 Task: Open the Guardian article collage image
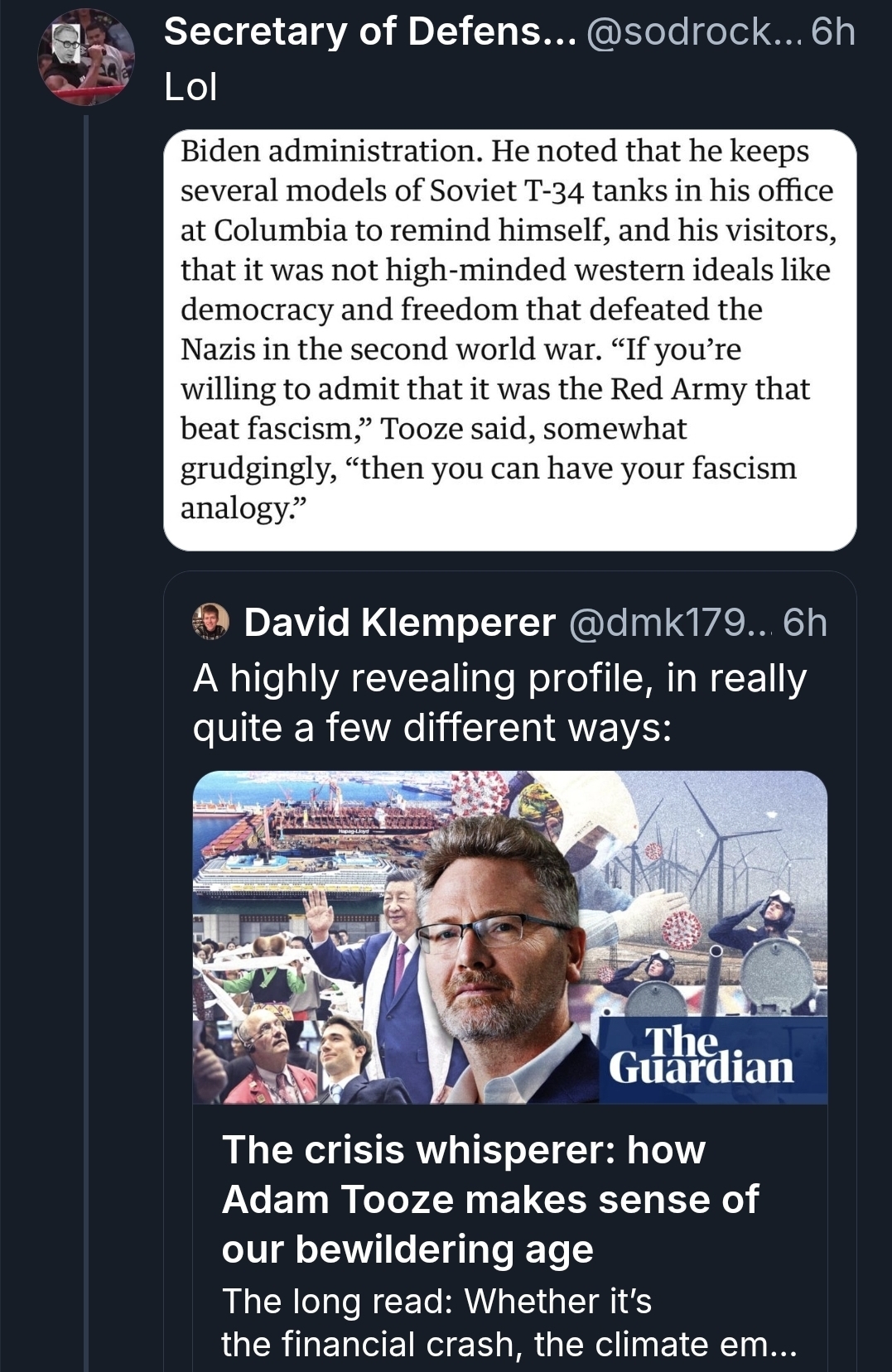click(x=509, y=936)
